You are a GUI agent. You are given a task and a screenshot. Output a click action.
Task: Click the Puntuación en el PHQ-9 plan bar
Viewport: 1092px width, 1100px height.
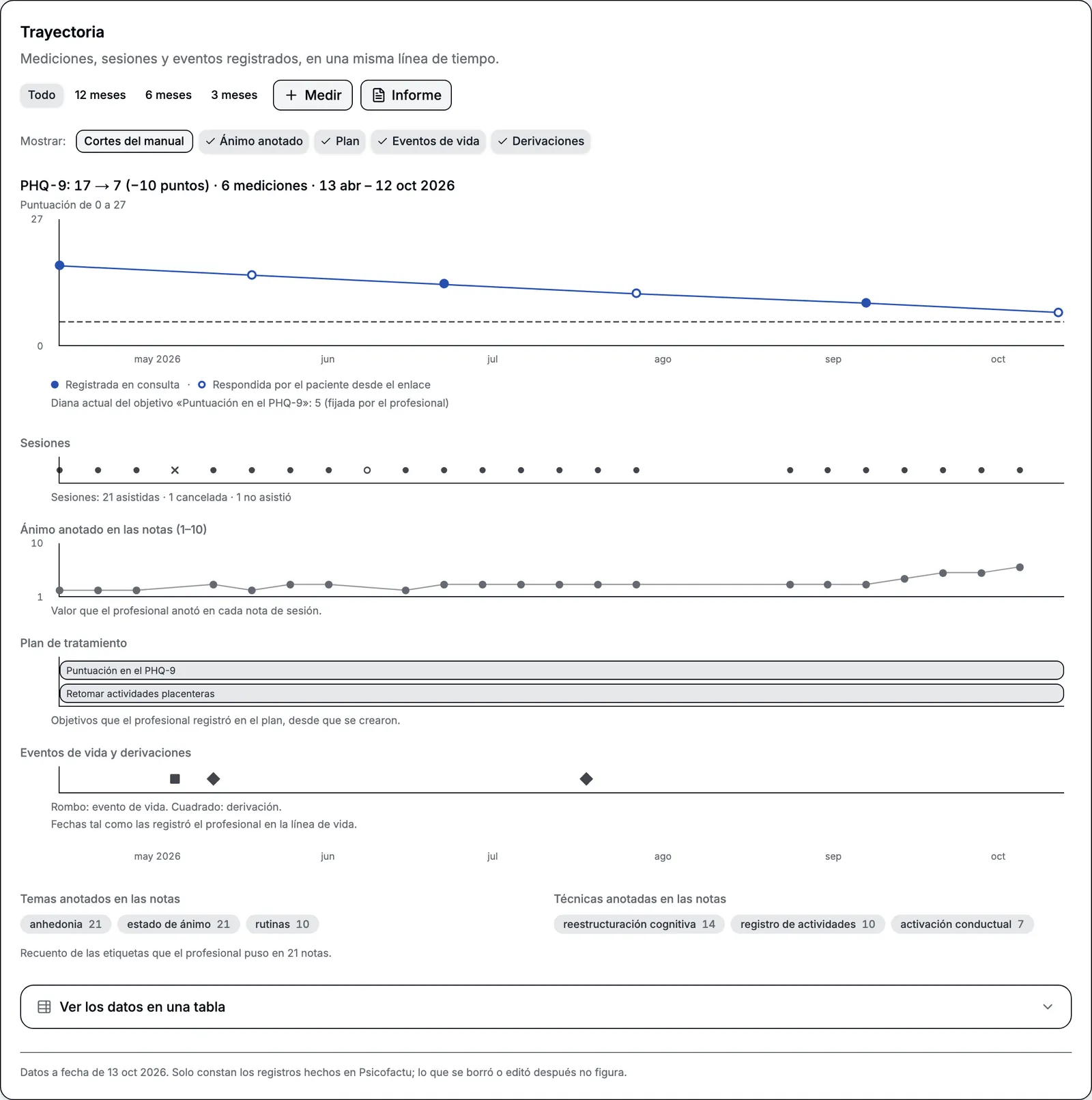pyautogui.click(x=562, y=671)
